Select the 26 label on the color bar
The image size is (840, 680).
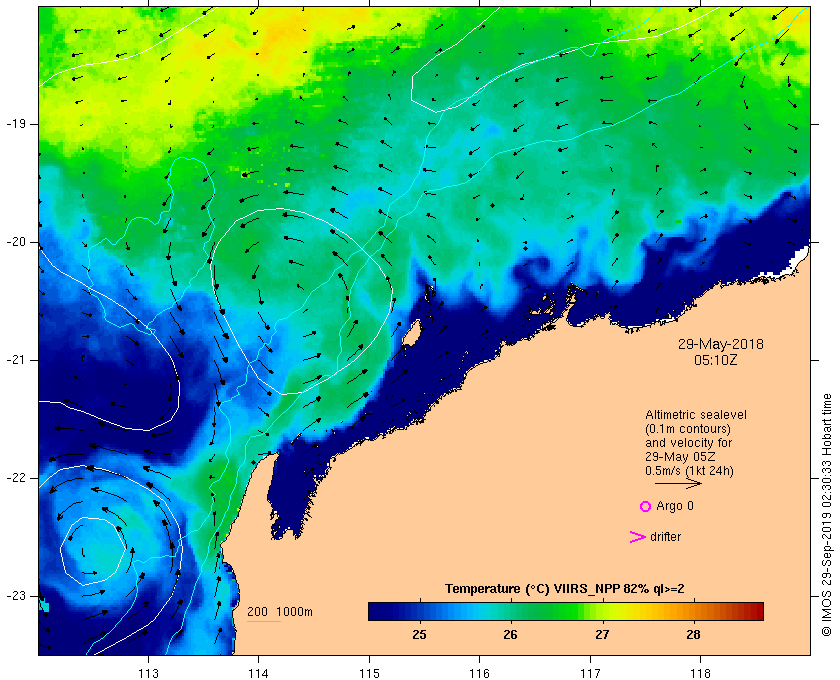pyautogui.click(x=511, y=635)
